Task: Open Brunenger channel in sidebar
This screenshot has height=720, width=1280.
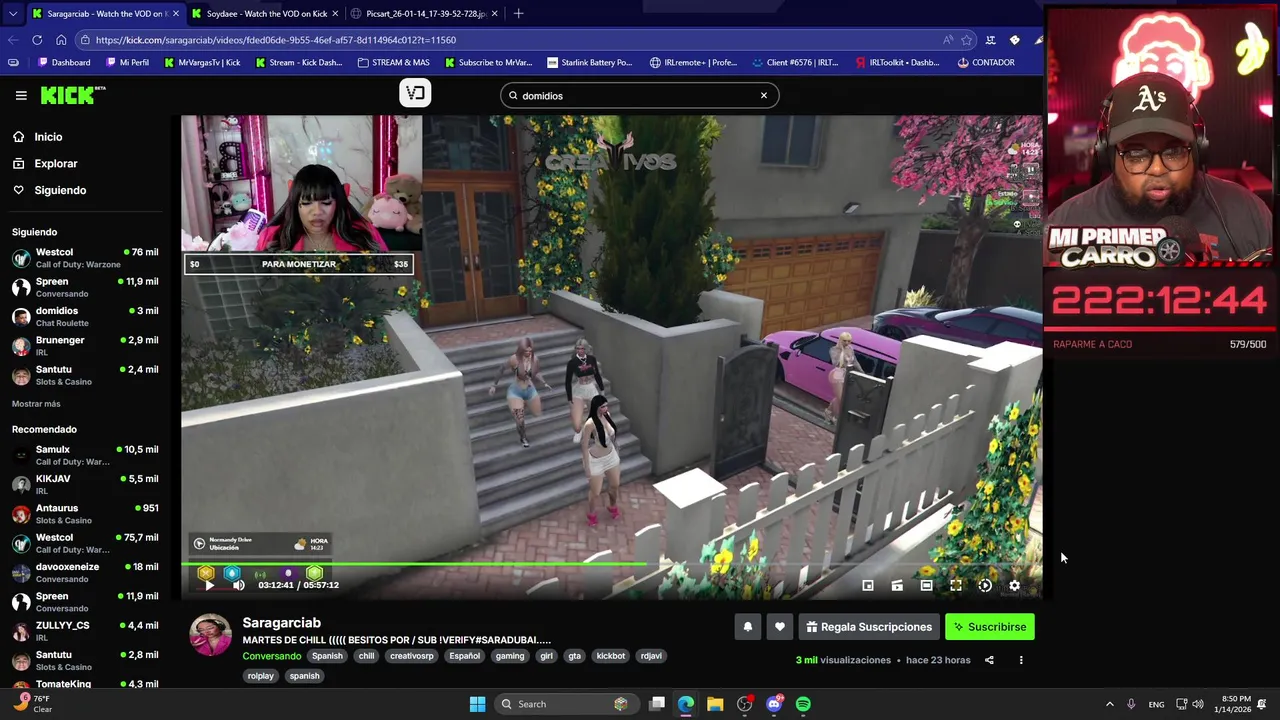Action: pos(84,345)
